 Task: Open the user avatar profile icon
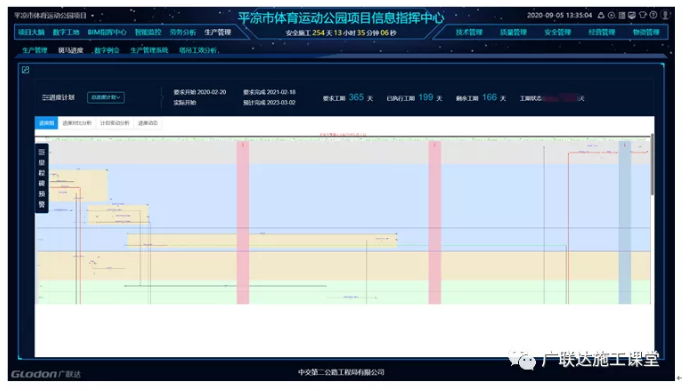(x=666, y=15)
